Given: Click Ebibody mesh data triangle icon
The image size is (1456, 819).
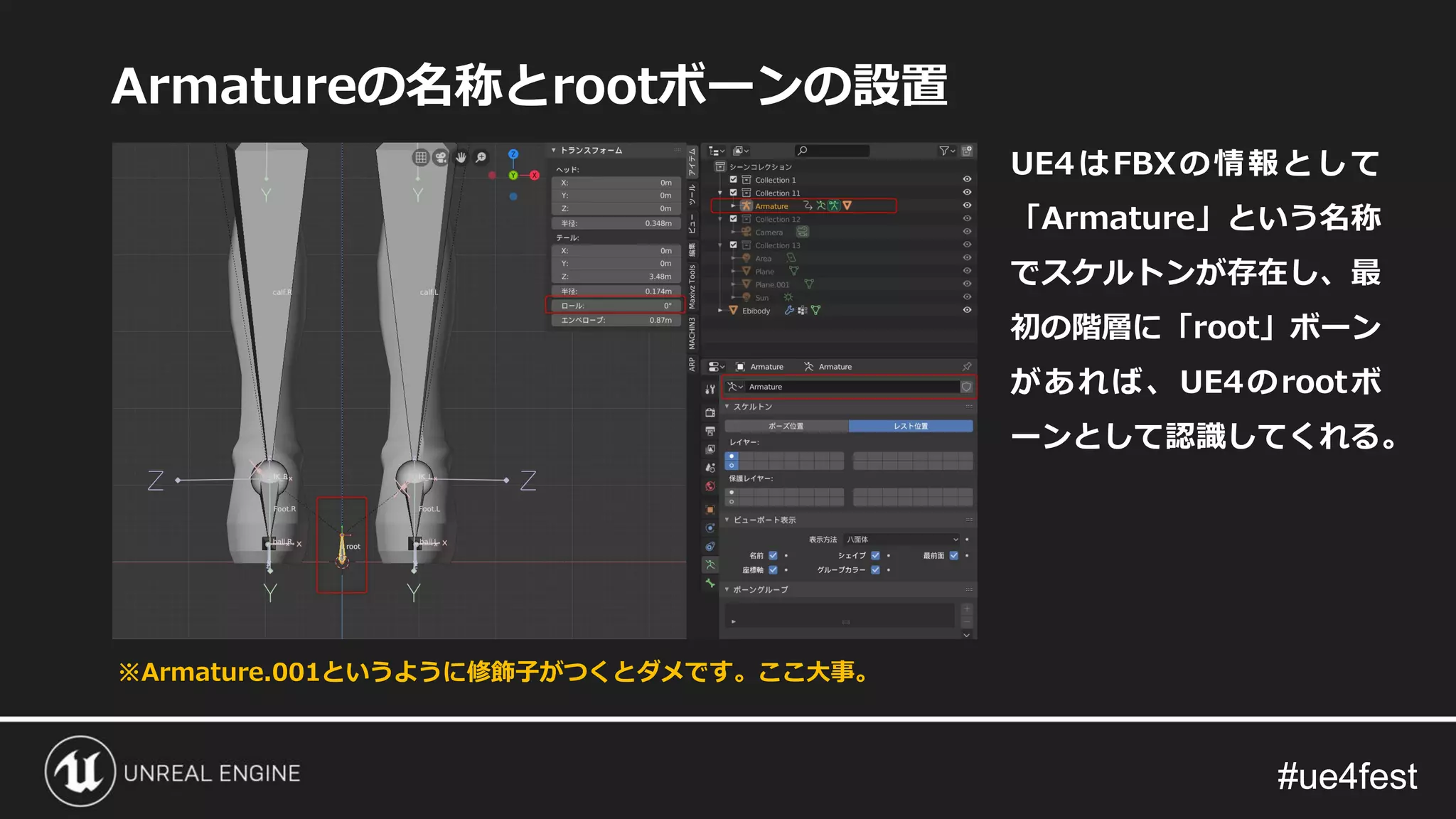Looking at the screenshot, I should pyautogui.click(x=815, y=311).
